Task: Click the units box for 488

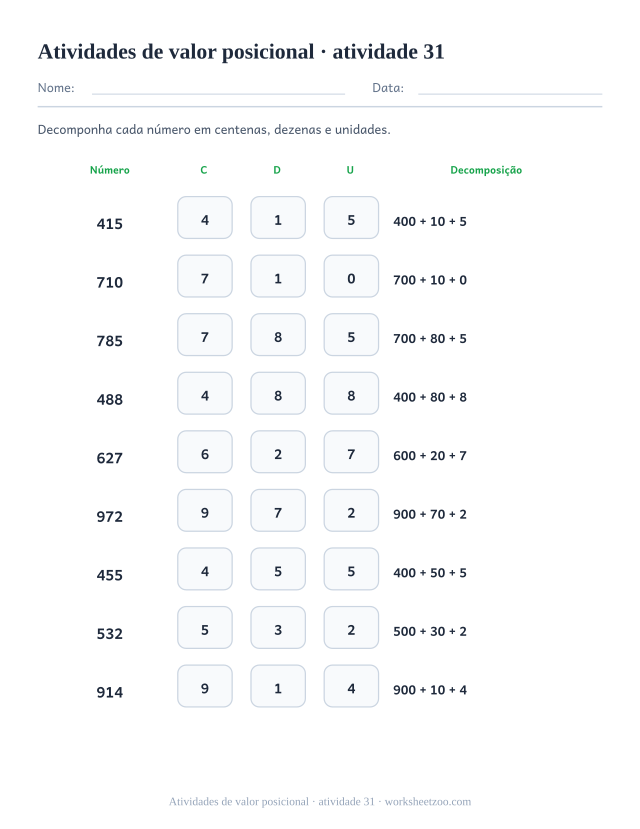Action: pyautogui.click(x=351, y=393)
